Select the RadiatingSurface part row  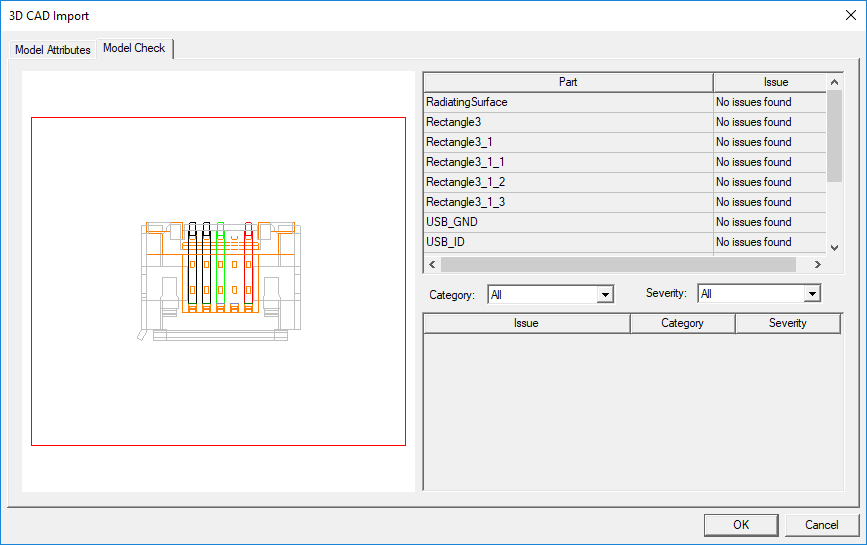(567, 102)
